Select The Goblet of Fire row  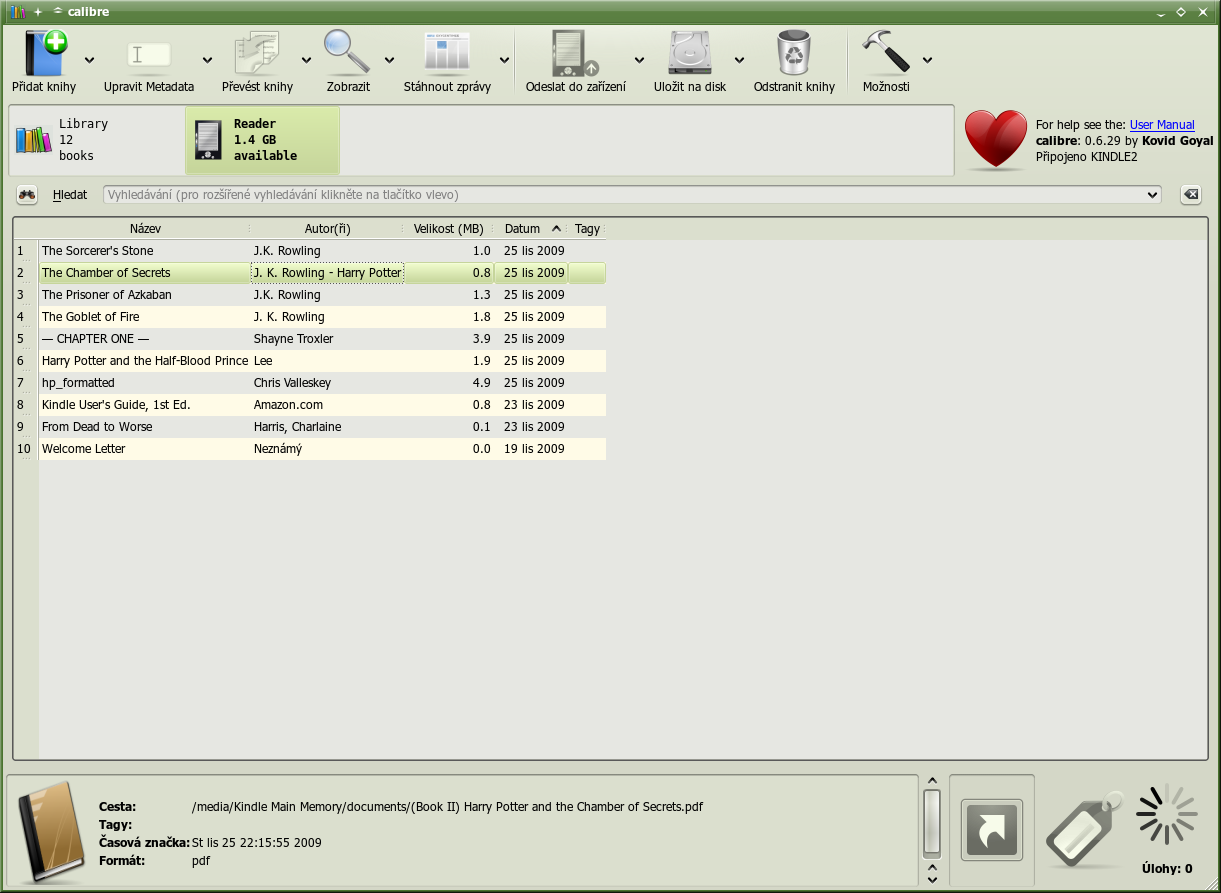point(310,317)
